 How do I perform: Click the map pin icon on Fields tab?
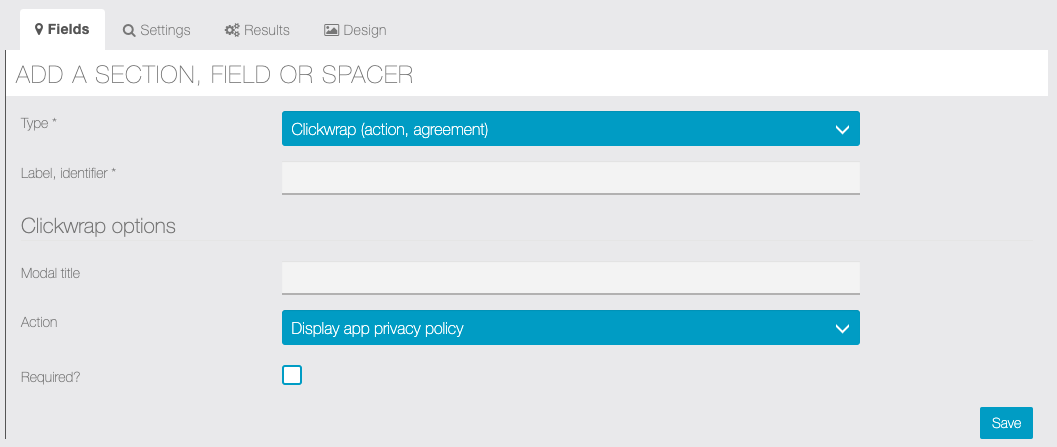pyautogui.click(x=39, y=30)
